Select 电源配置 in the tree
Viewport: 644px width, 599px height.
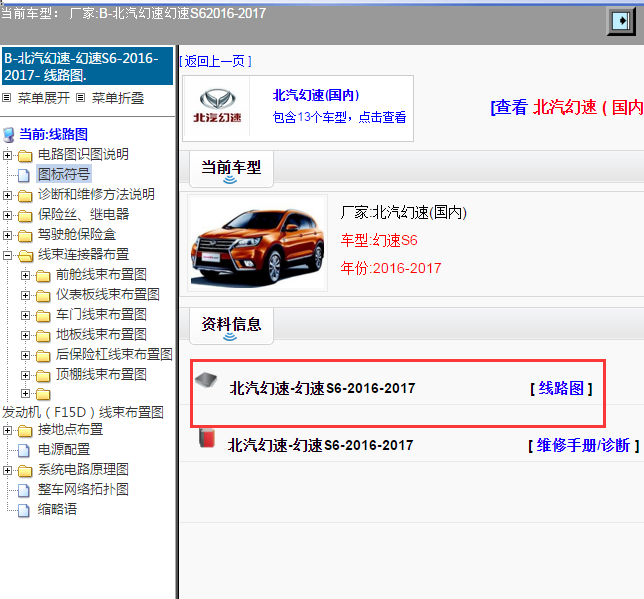click(64, 449)
